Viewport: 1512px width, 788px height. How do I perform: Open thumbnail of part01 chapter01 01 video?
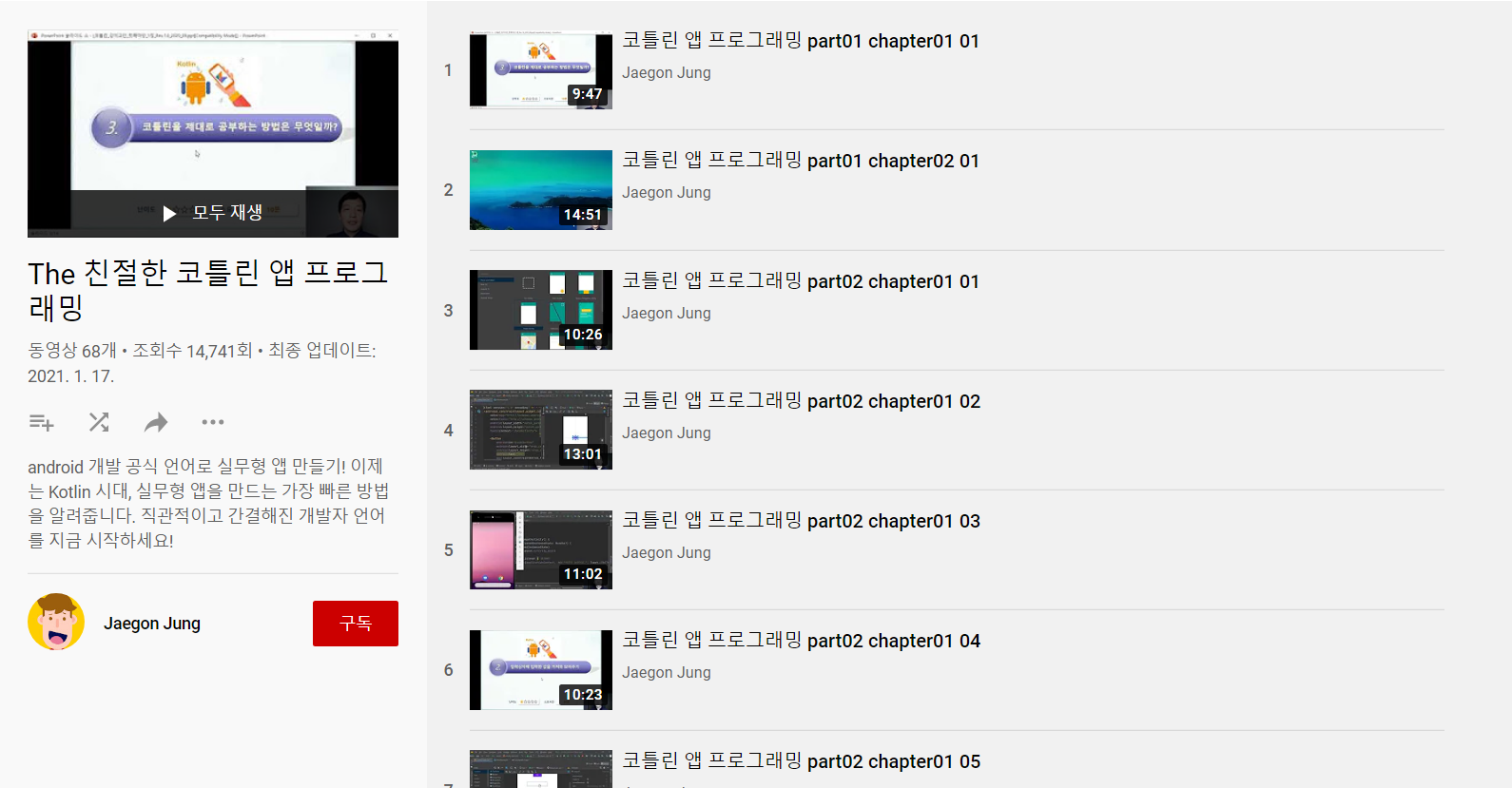click(541, 70)
